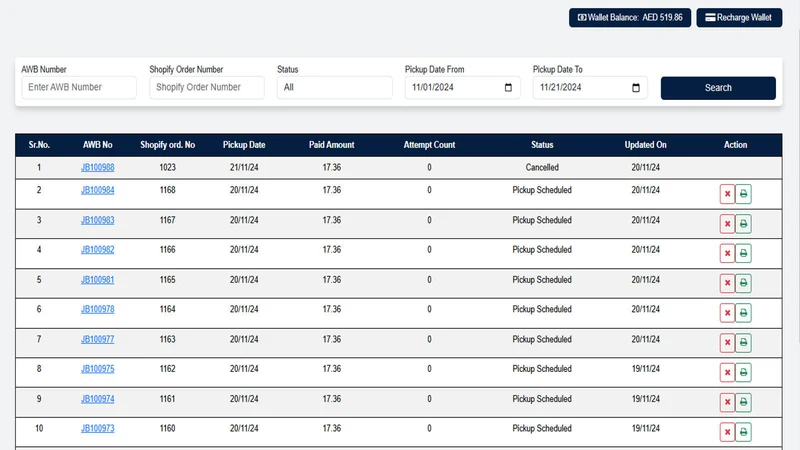
Task: Cancel shipment JB100978 with red X icon
Action: pyautogui.click(x=727, y=313)
